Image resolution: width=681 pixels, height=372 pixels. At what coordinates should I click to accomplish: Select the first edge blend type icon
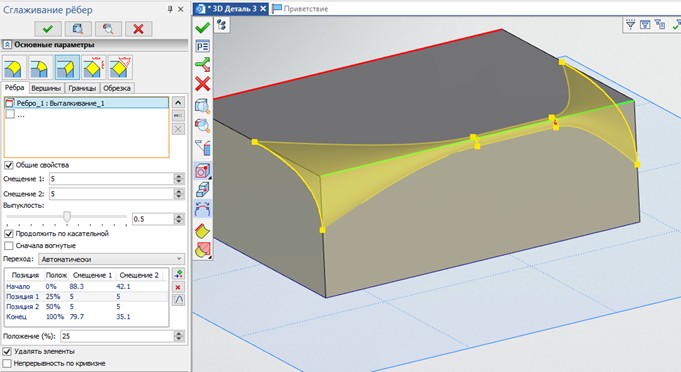click(14, 68)
